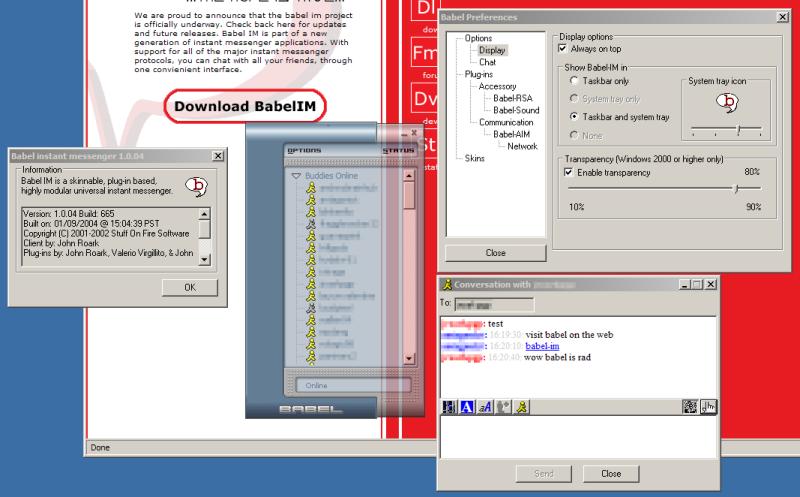Click the transparency slider handle
This screenshot has height=497, width=800.
736,188
